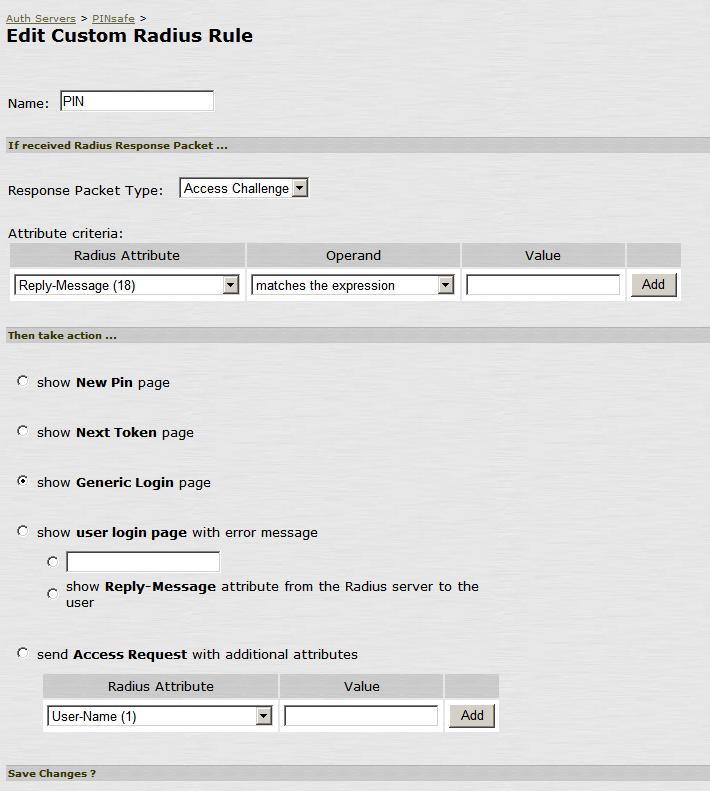Click the 'Response Packet Type:' label
The image size is (710, 791).
point(85,191)
